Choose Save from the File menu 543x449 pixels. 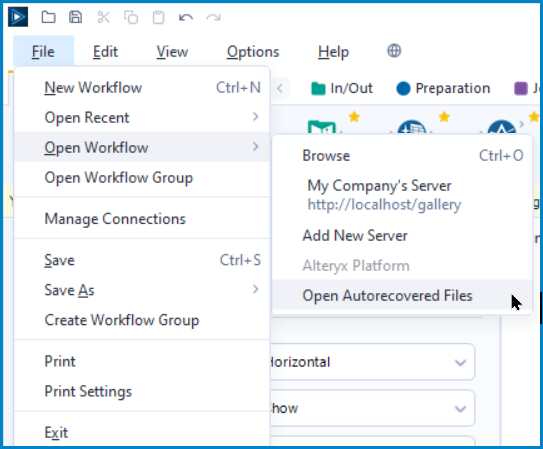(142, 260)
